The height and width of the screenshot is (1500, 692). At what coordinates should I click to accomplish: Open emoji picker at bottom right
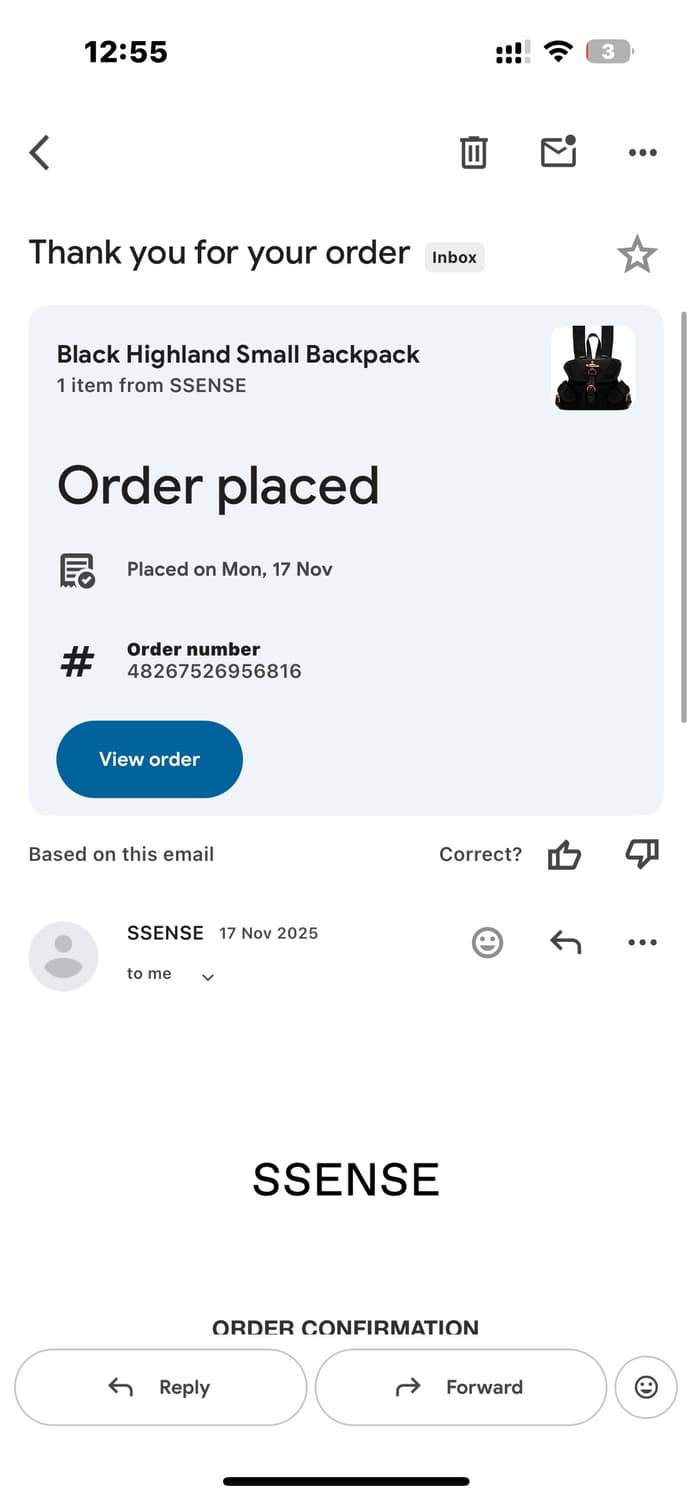[646, 1387]
